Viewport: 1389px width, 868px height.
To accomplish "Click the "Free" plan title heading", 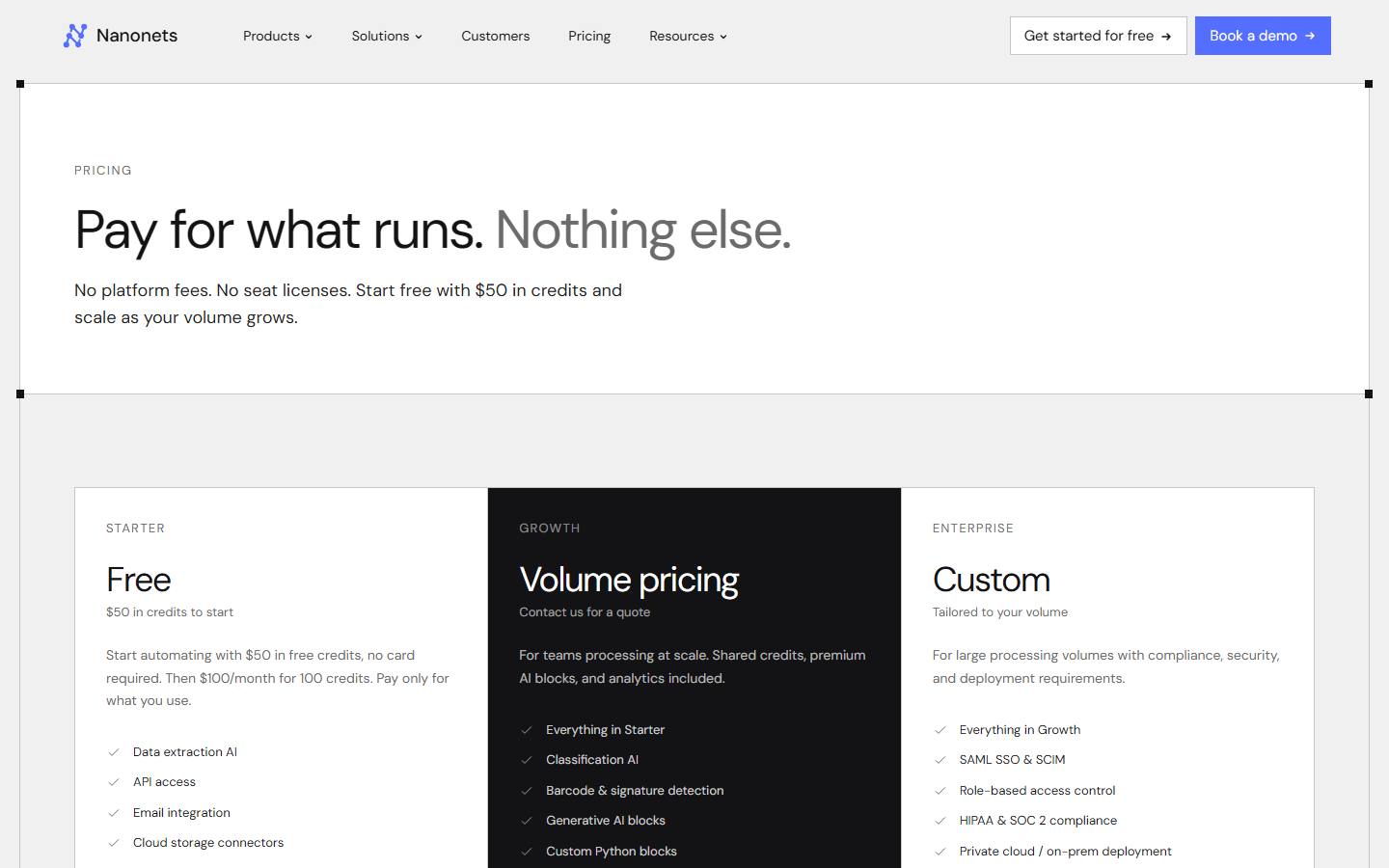I will tap(139, 580).
